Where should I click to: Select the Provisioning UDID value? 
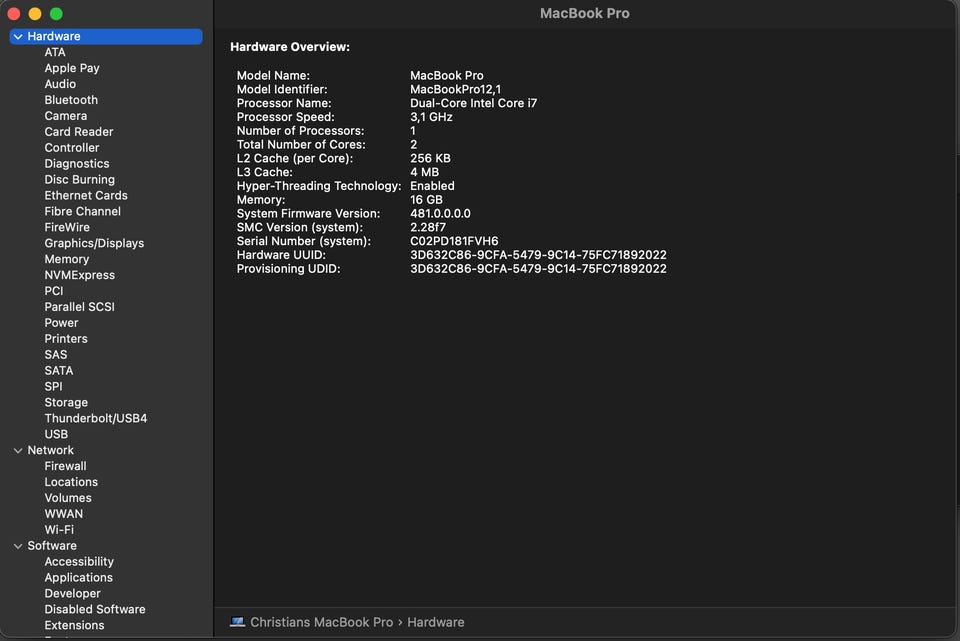click(x=538, y=269)
